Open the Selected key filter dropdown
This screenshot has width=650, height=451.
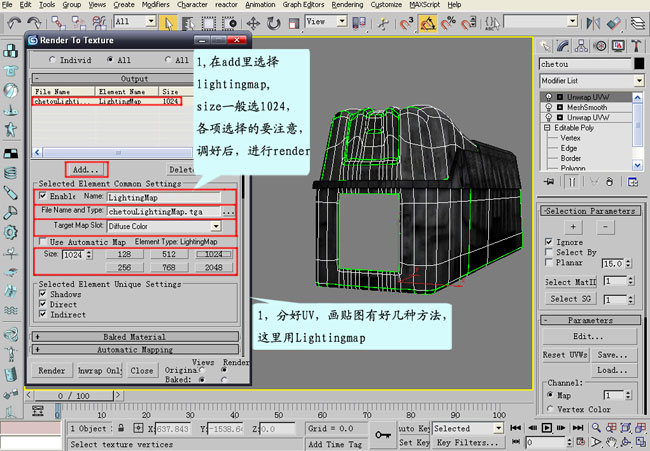pyautogui.click(x=498, y=428)
